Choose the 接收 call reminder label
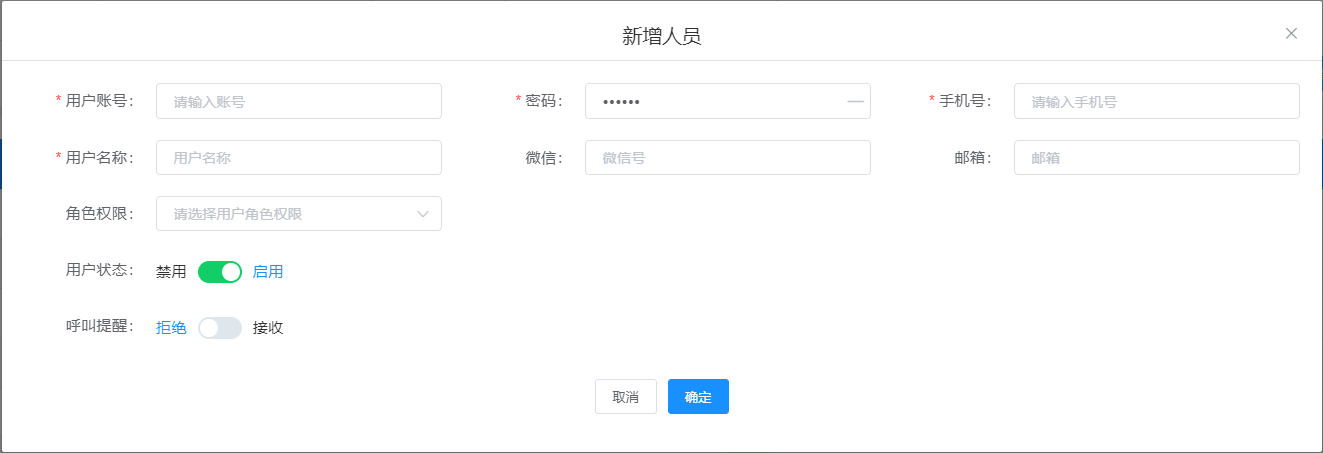The height and width of the screenshot is (453, 1323). pos(268,328)
